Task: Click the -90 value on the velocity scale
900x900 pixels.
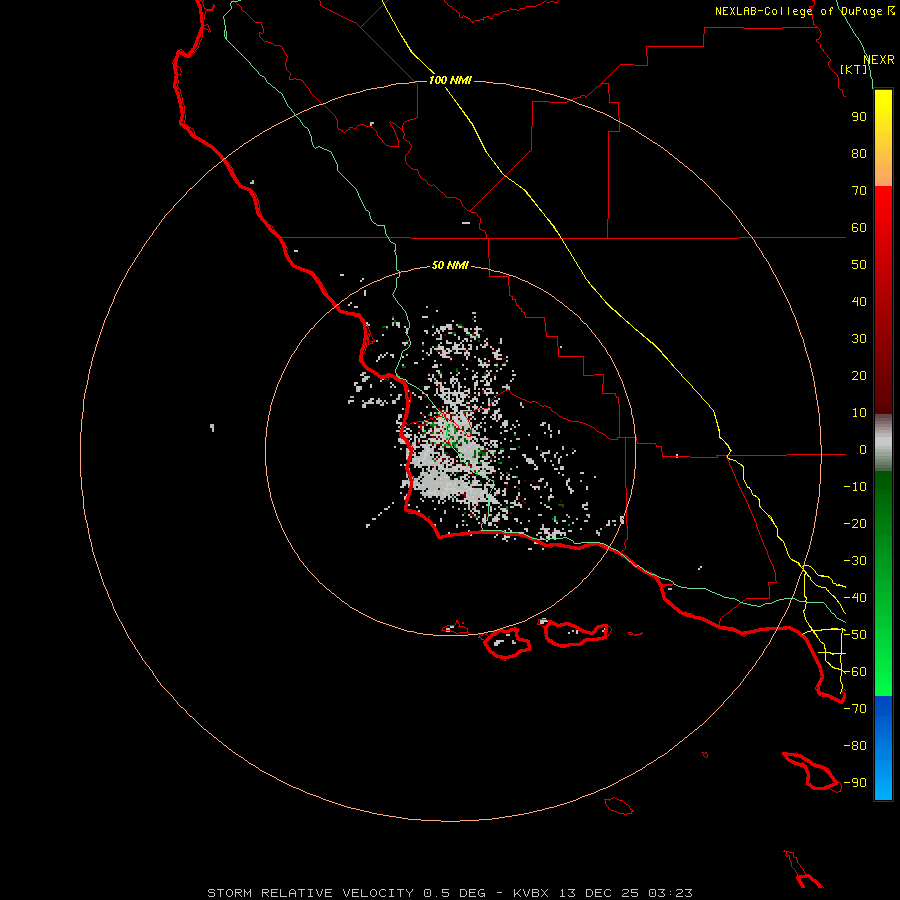Action: [855, 783]
